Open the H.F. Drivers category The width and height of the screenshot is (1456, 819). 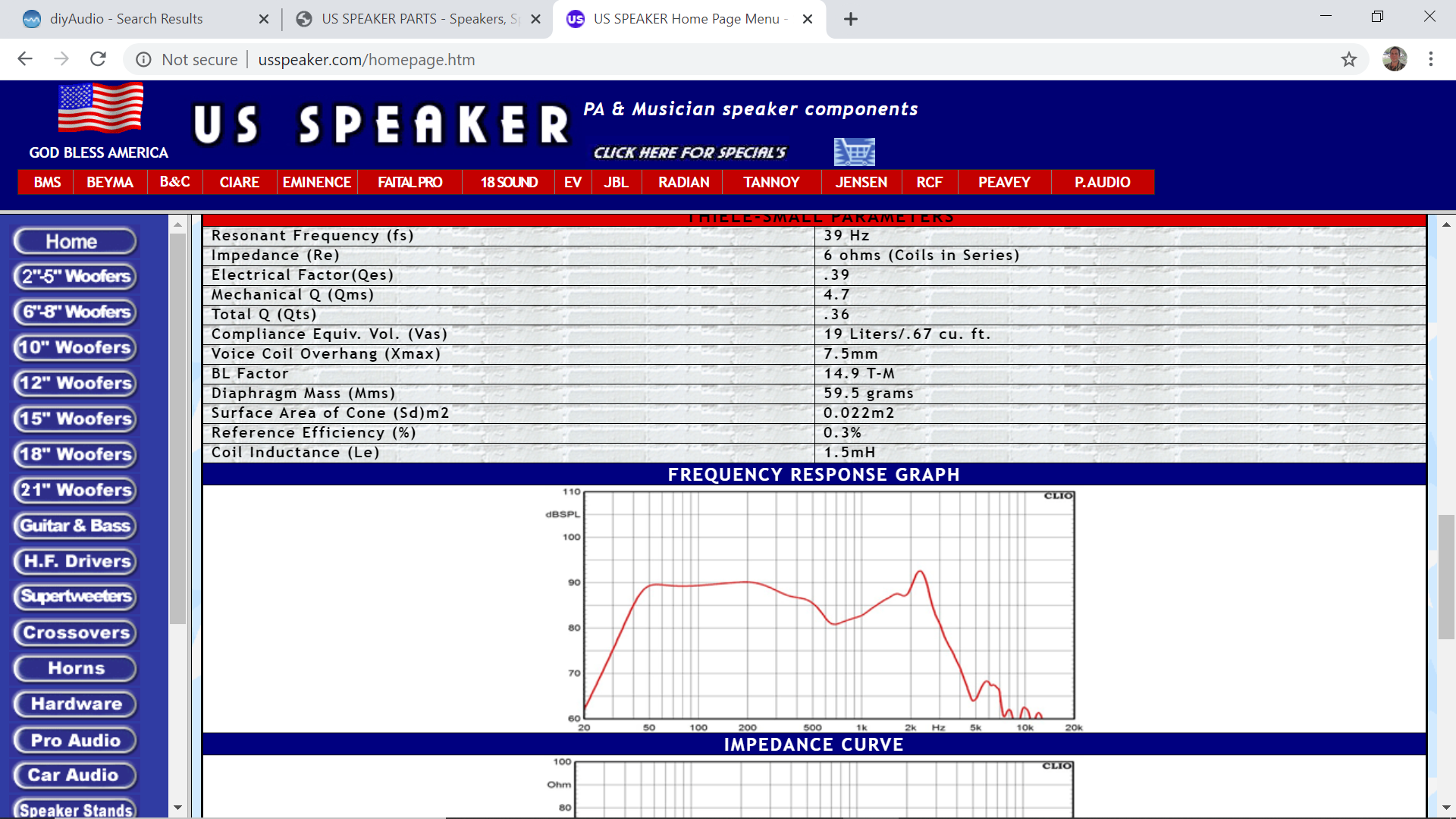pyautogui.click(x=74, y=561)
